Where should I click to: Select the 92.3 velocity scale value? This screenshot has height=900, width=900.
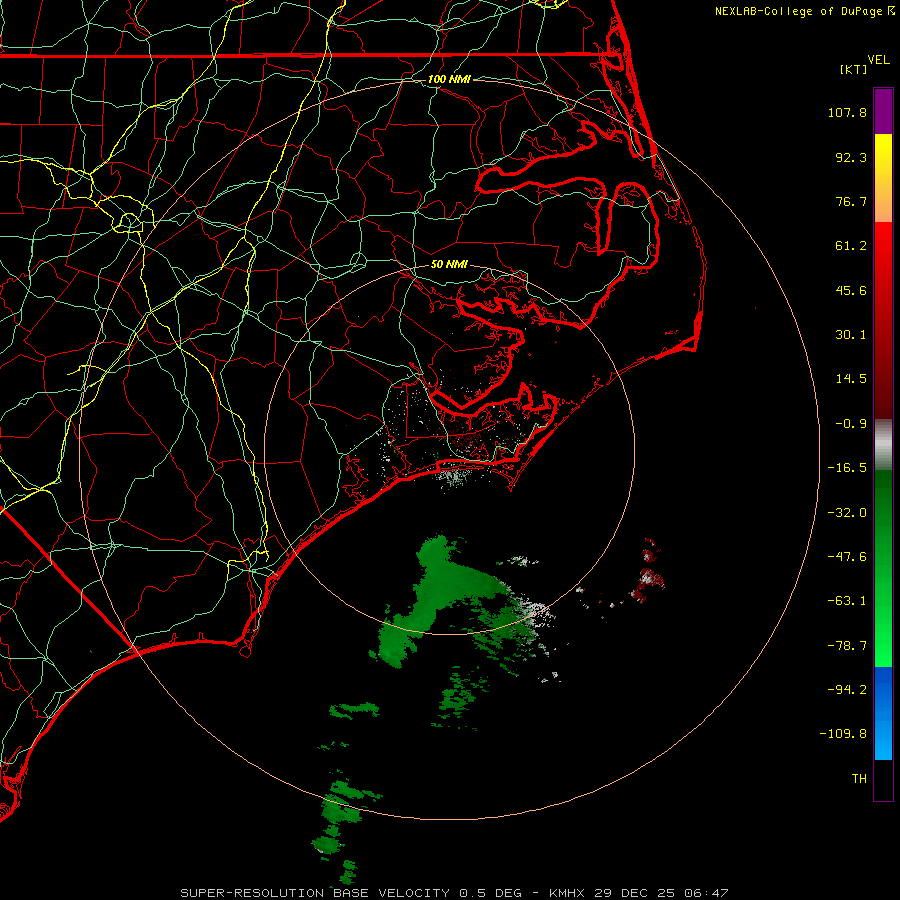click(x=851, y=157)
